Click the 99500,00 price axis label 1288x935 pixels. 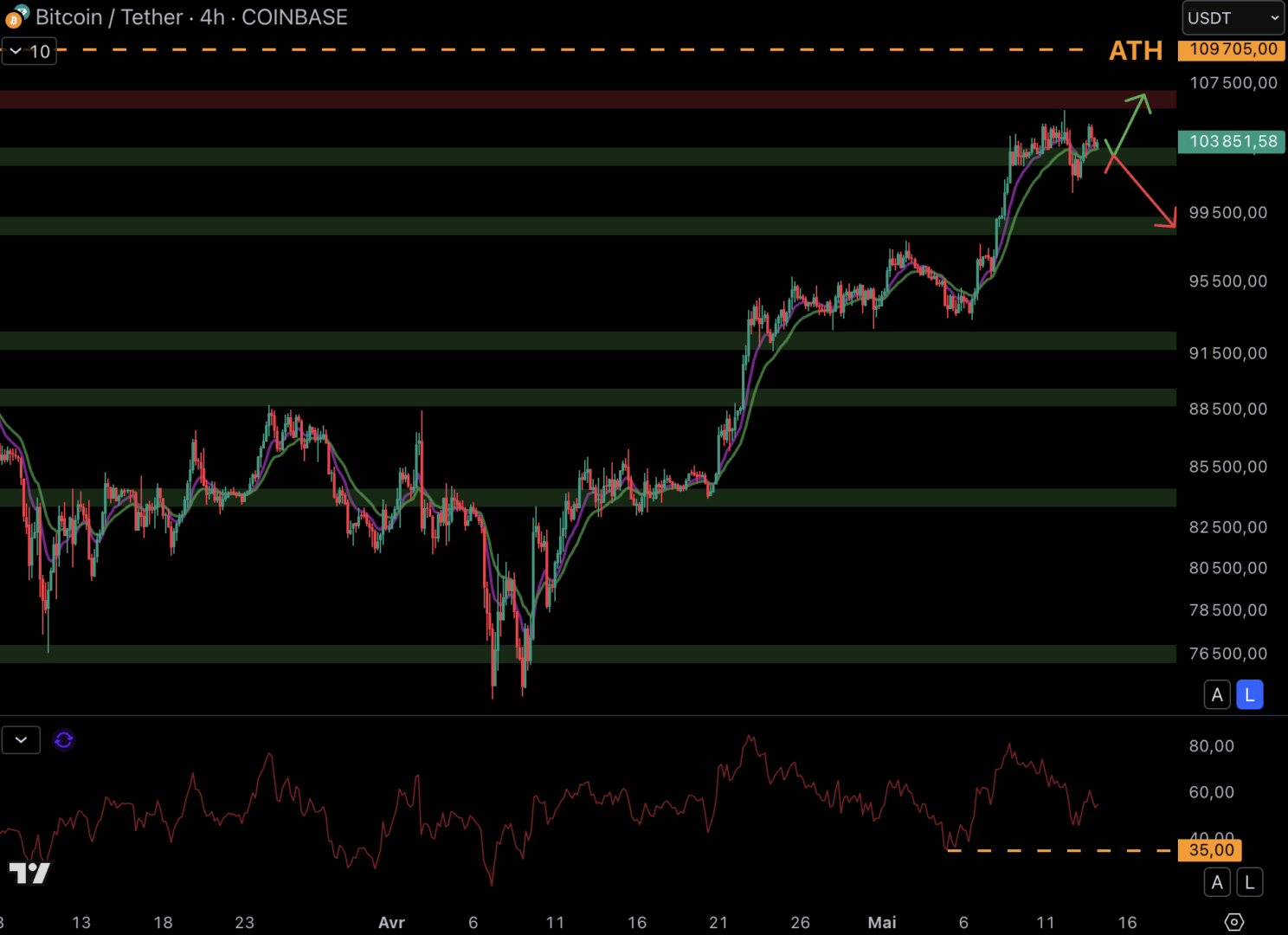(1228, 213)
